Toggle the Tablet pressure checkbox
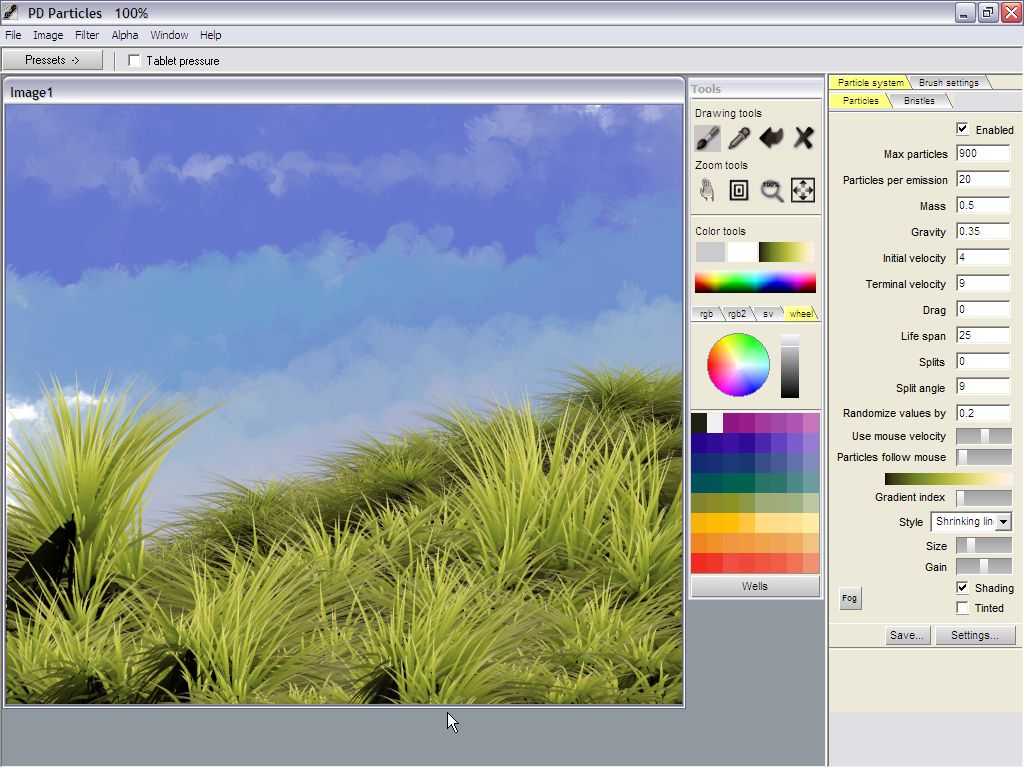Screen dimensions: 1024x768 tap(135, 61)
